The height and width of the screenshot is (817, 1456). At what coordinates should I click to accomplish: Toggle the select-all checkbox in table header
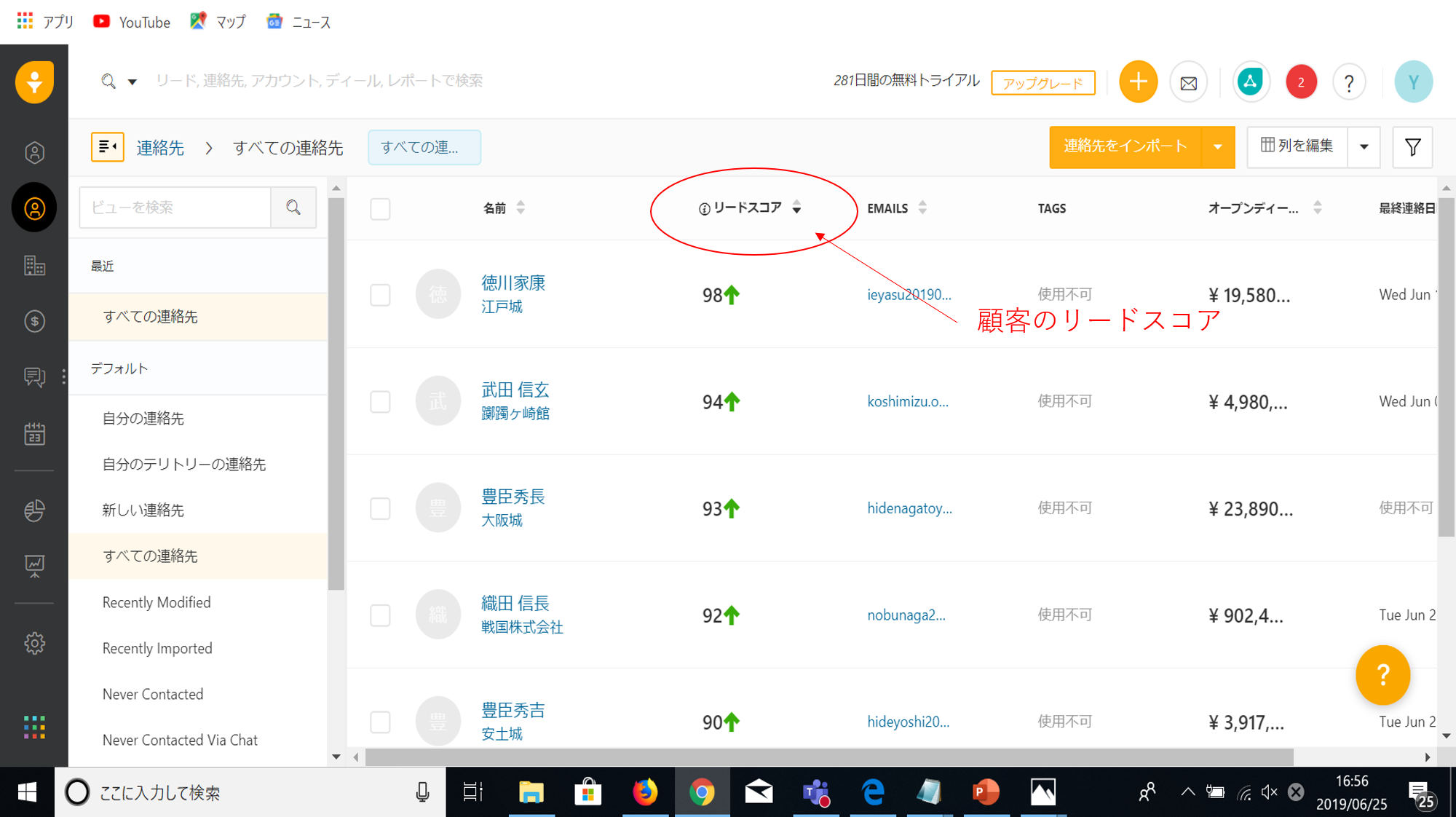tap(380, 209)
